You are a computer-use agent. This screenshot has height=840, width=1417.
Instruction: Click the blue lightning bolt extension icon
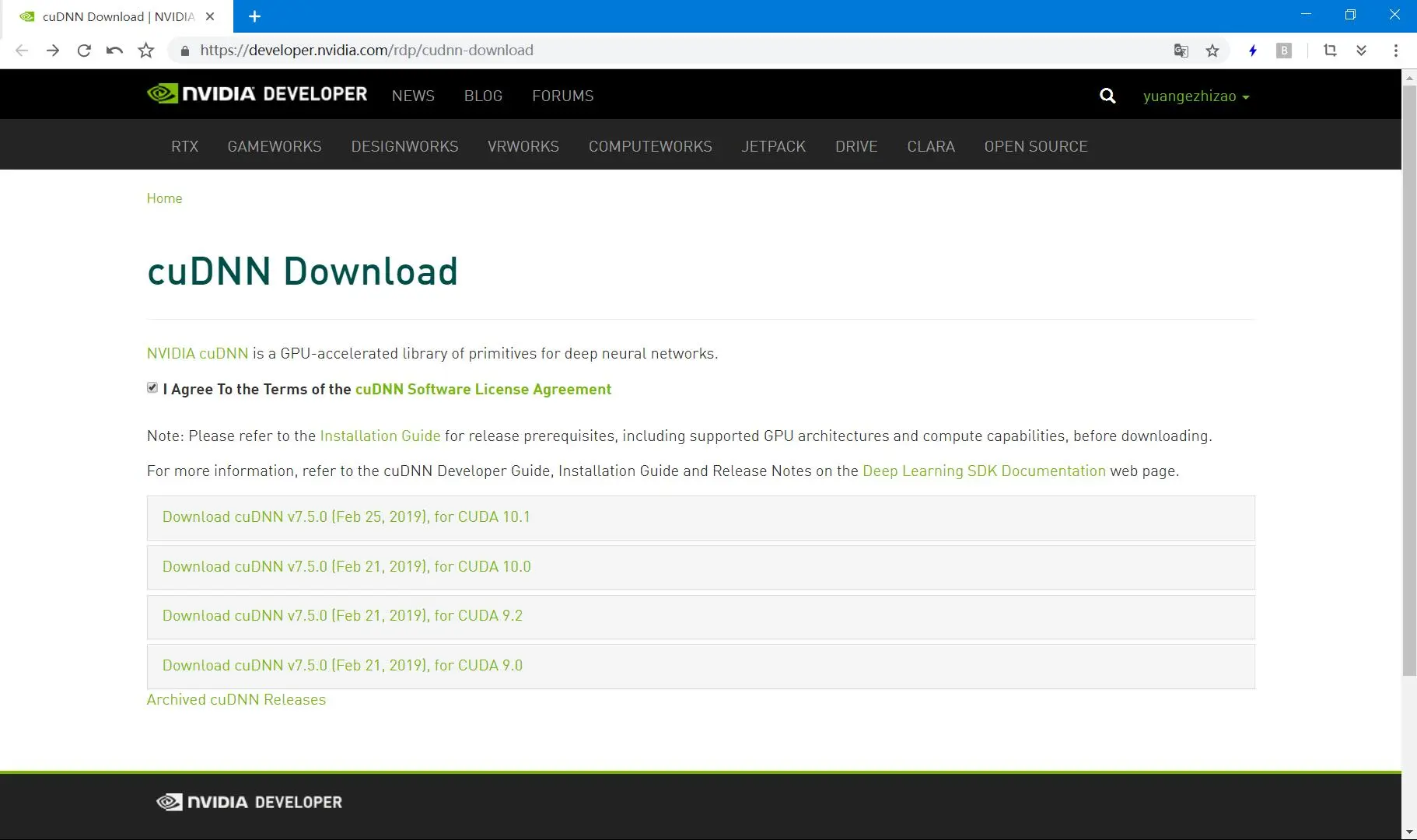pos(1253,51)
